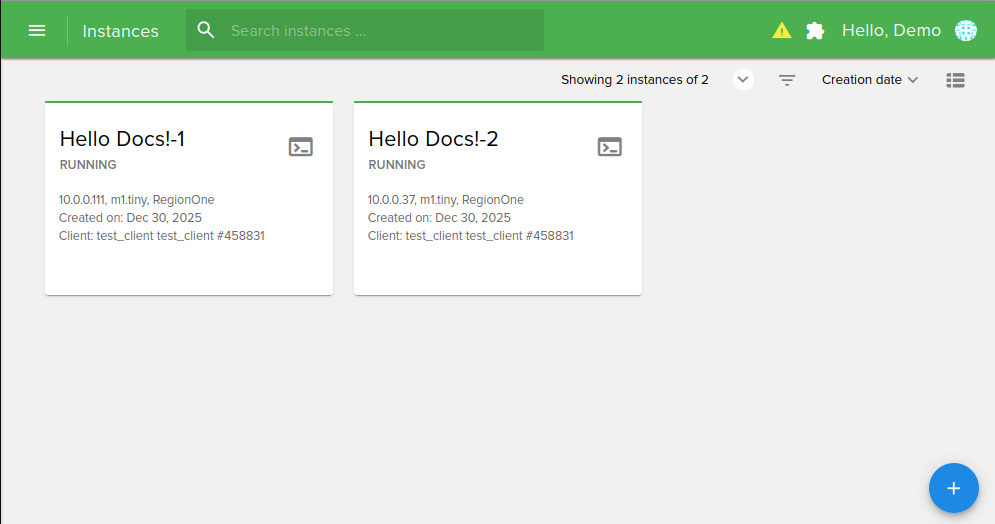Screen dimensions: 995x524
Task: Click the Creation date dropdown arrow
Action: click(x=912, y=80)
